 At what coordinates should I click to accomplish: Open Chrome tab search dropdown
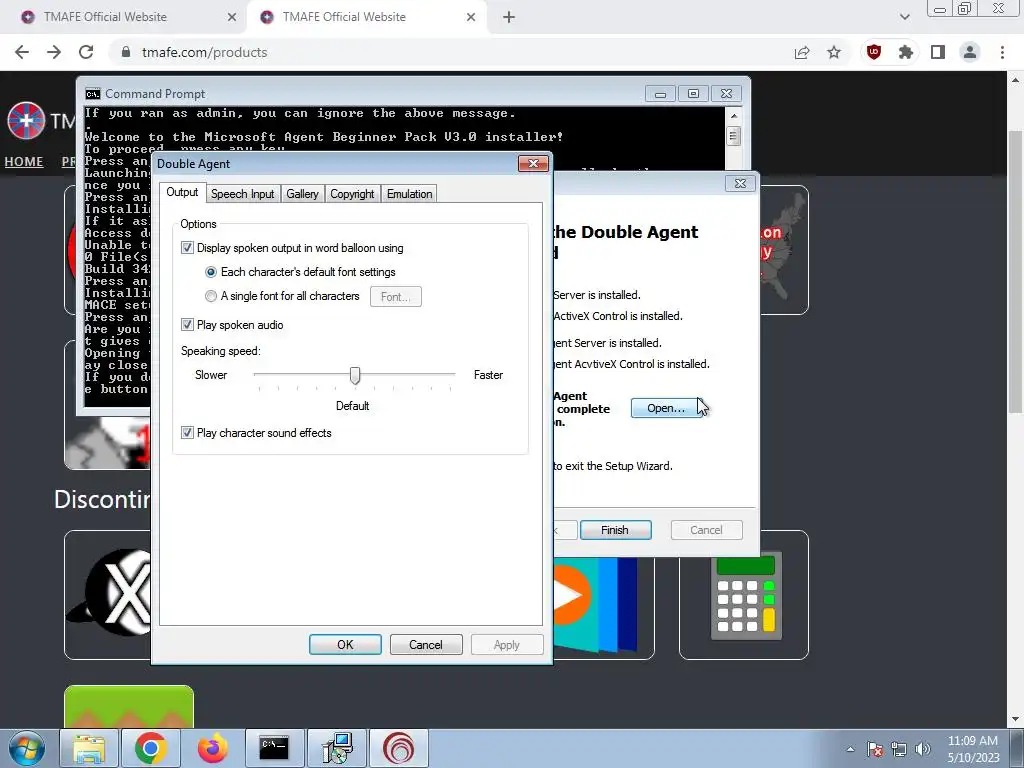904,17
